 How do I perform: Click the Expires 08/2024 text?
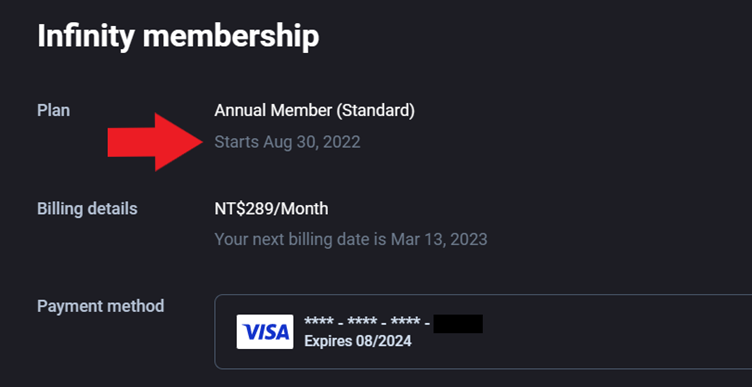click(x=358, y=341)
